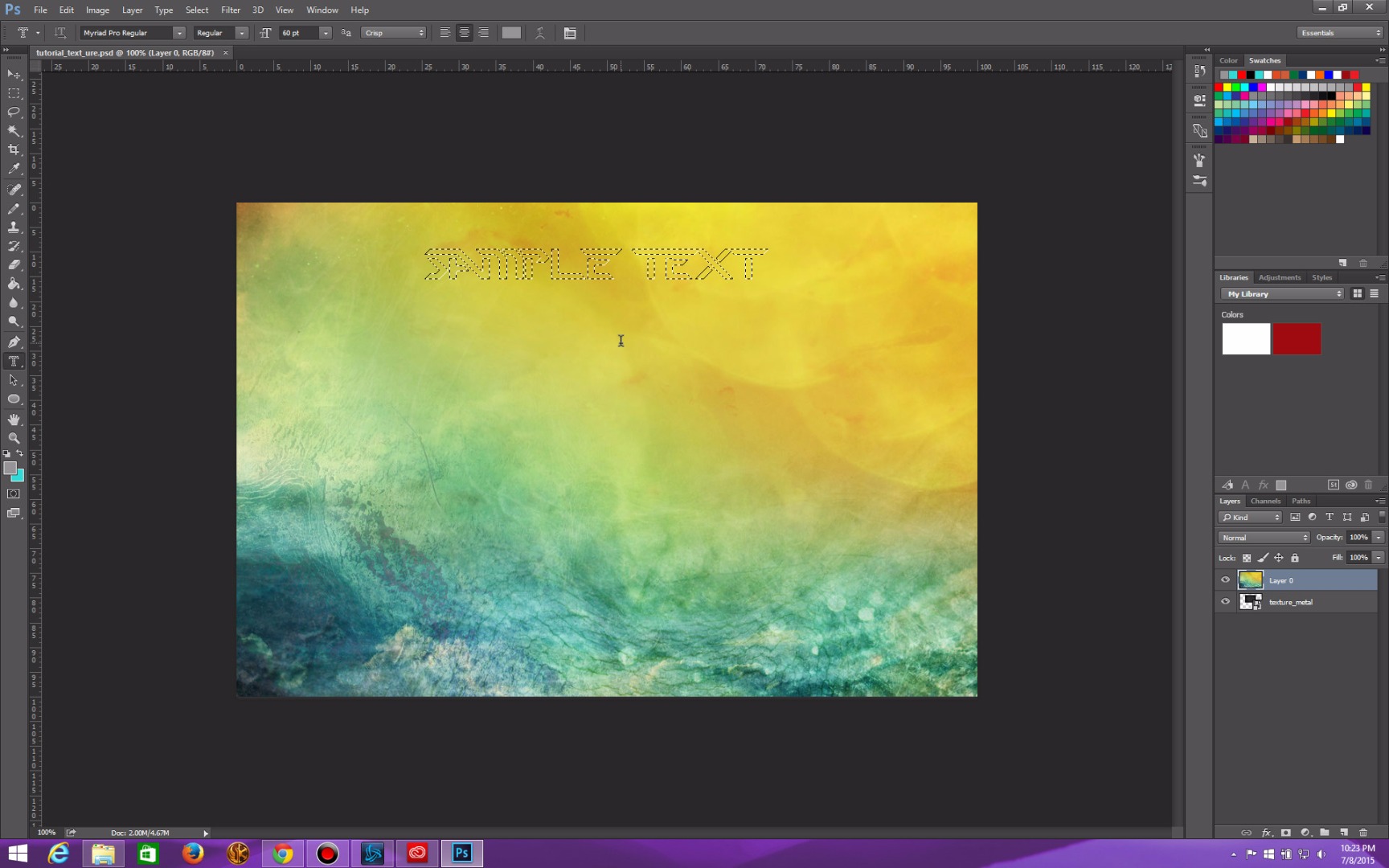
Task: Select the Zoom tool
Action: click(x=14, y=438)
